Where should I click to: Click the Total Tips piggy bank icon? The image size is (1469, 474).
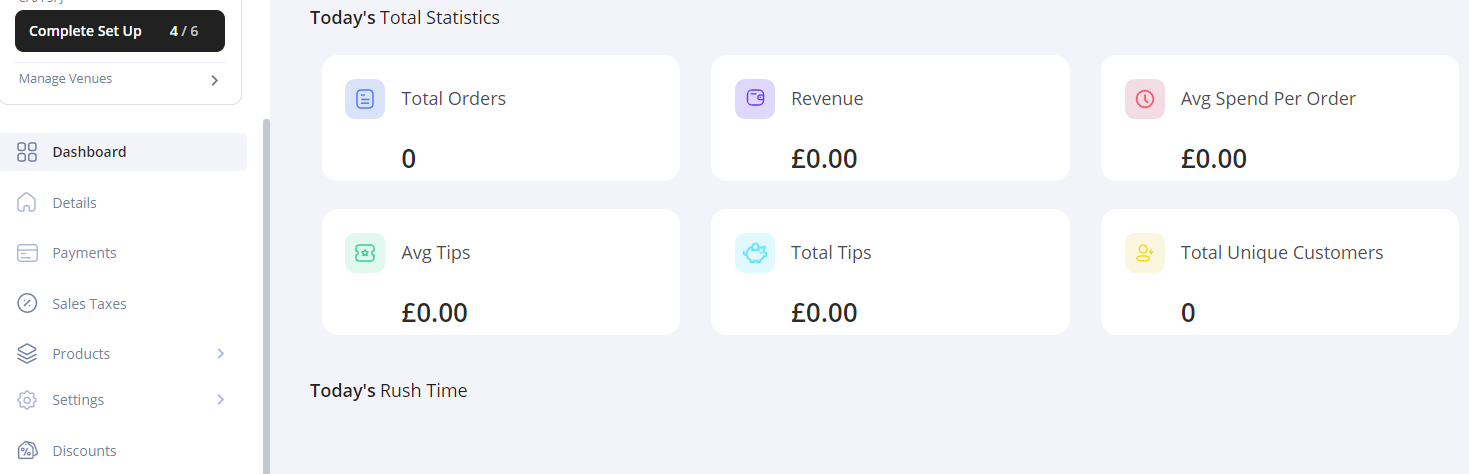(x=755, y=253)
